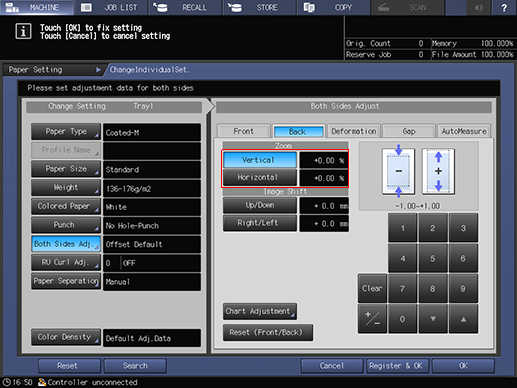Image resolution: width=517 pixels, height=388 pixels.
Task: Click the plus enlarge page diagram icon
Action: pyautogui.click(x=439, y=171)
